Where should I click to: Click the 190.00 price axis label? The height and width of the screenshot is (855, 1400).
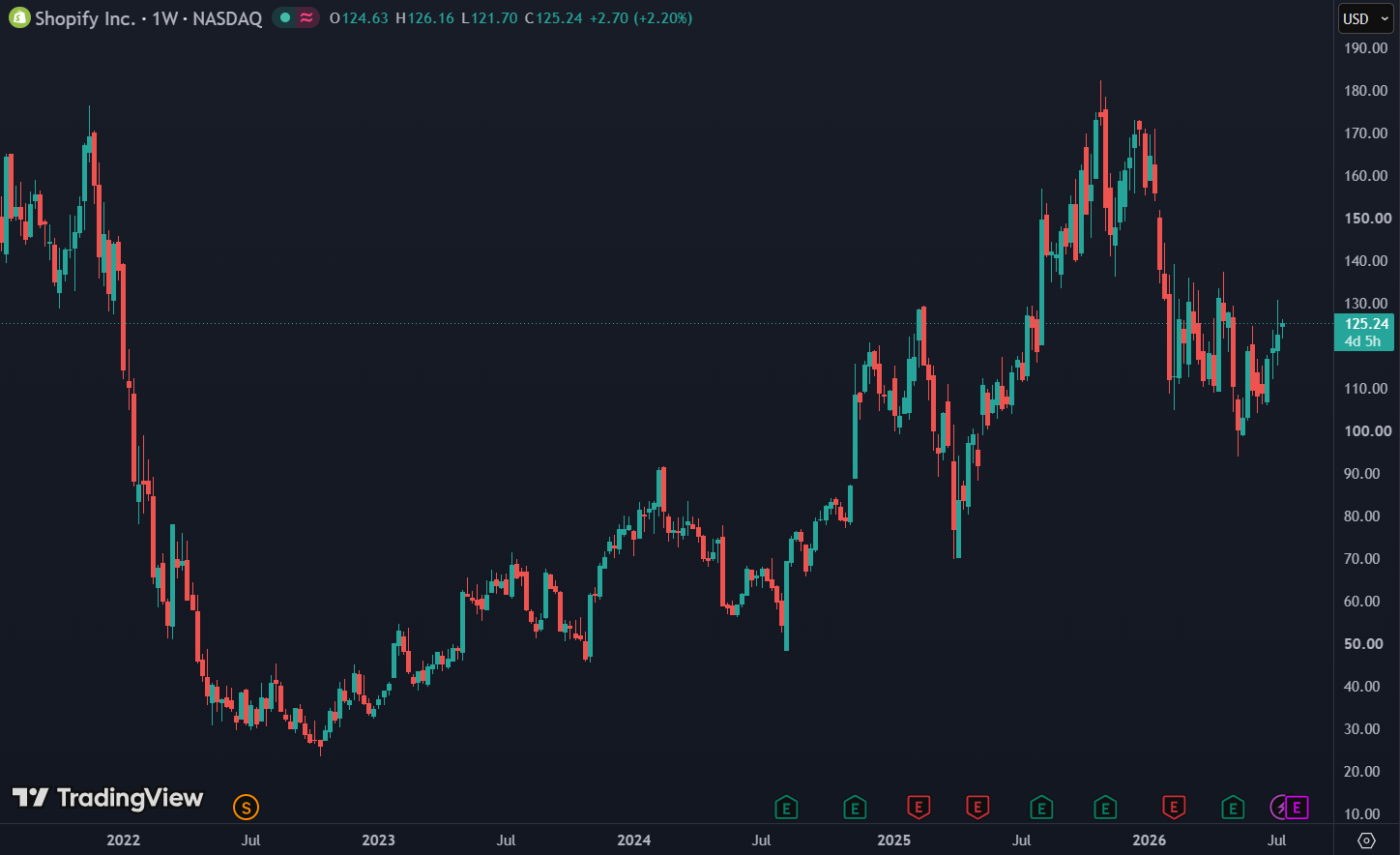click(1366, 47)
